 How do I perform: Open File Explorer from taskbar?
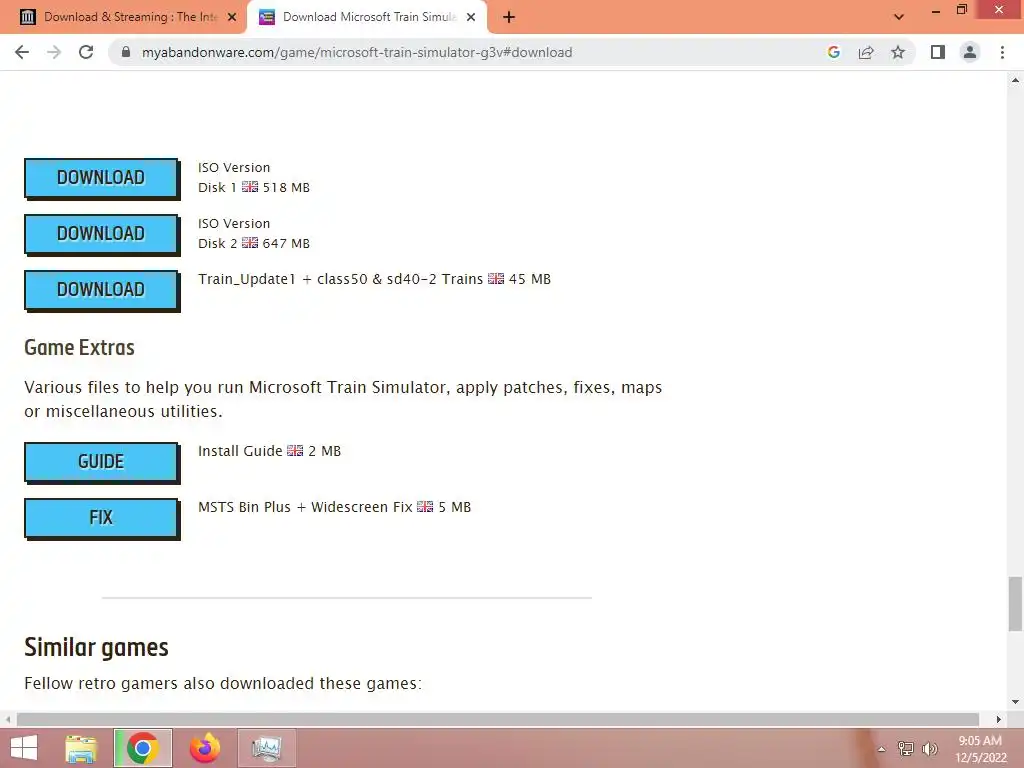point(81,748)
